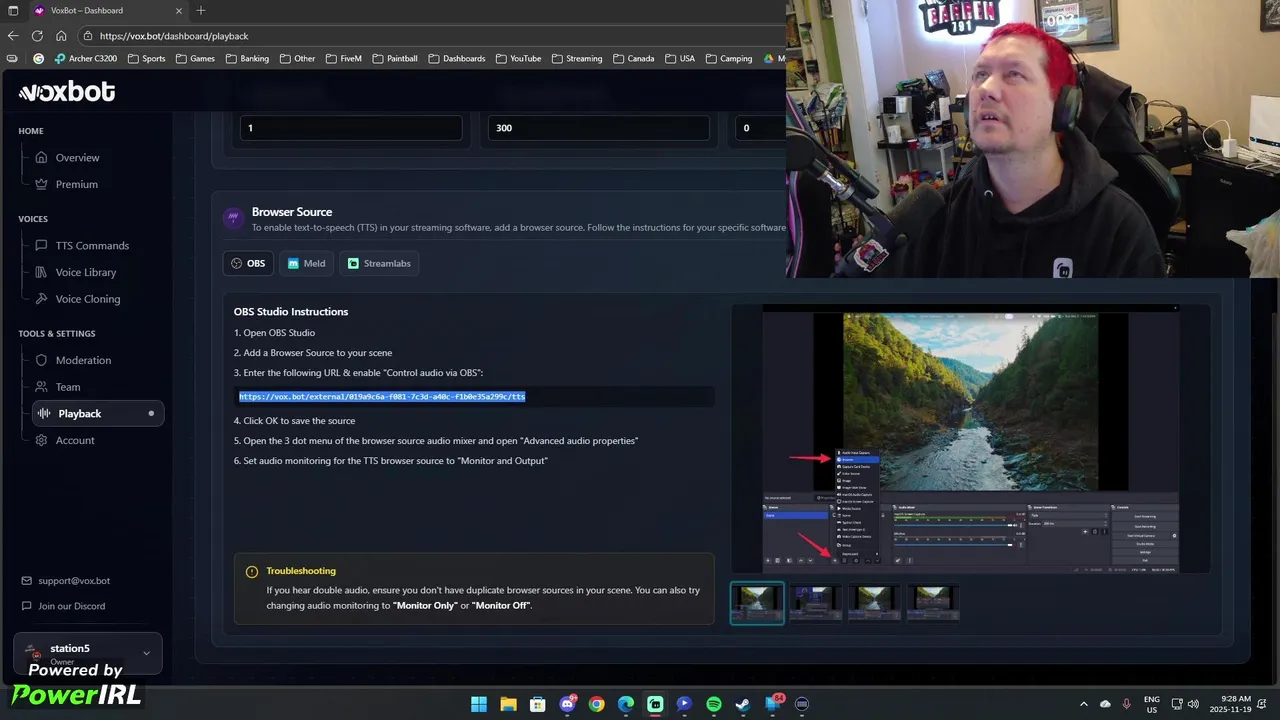Click the support@vox.bot email link
This screenshot has width=1280, height=720.
pyautogui.click(x=74, y=581)
